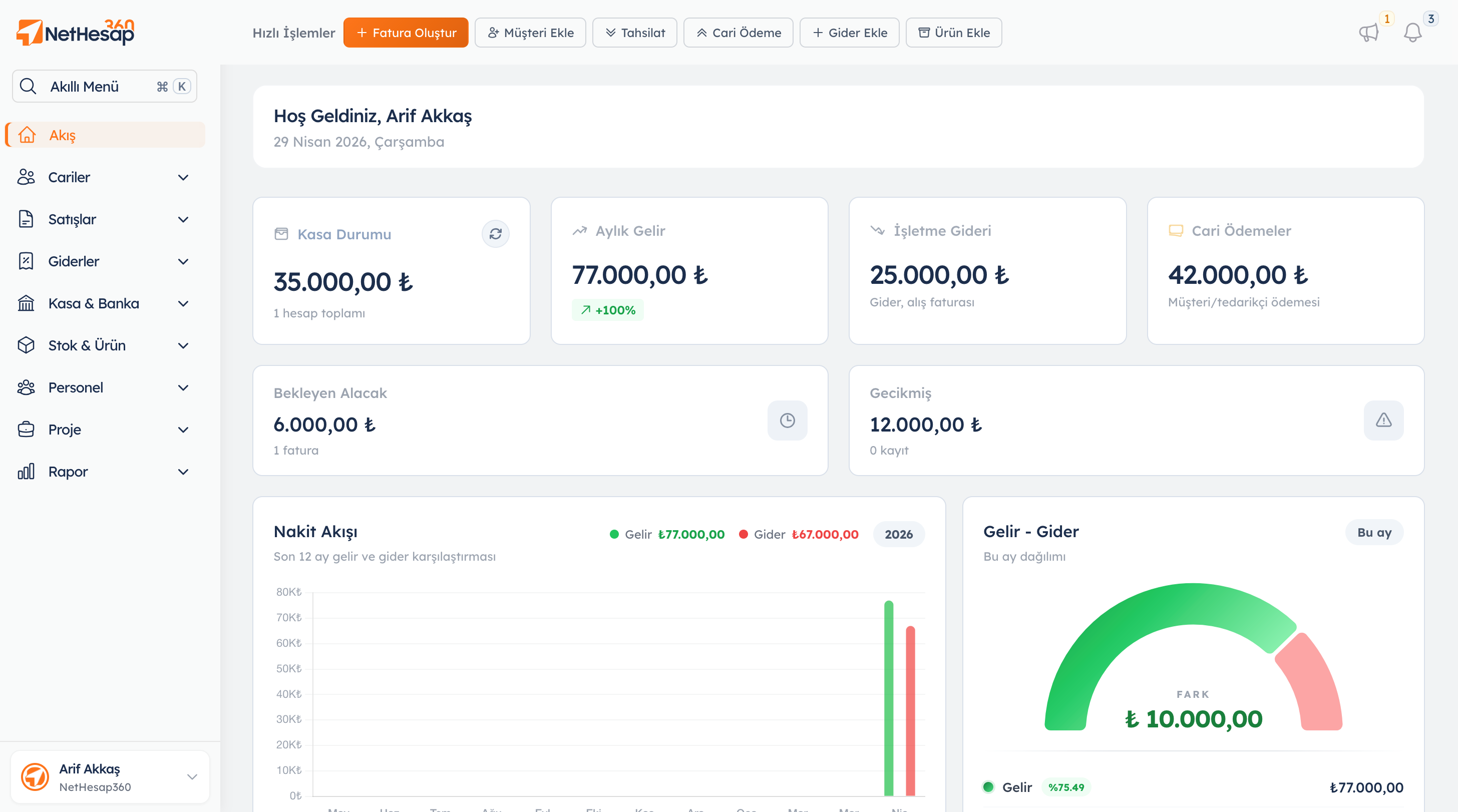Click the Gecikmiş 12.000,00 ₺ amount
Screen dimensions: 1458x812
click(x=926, y=425)
